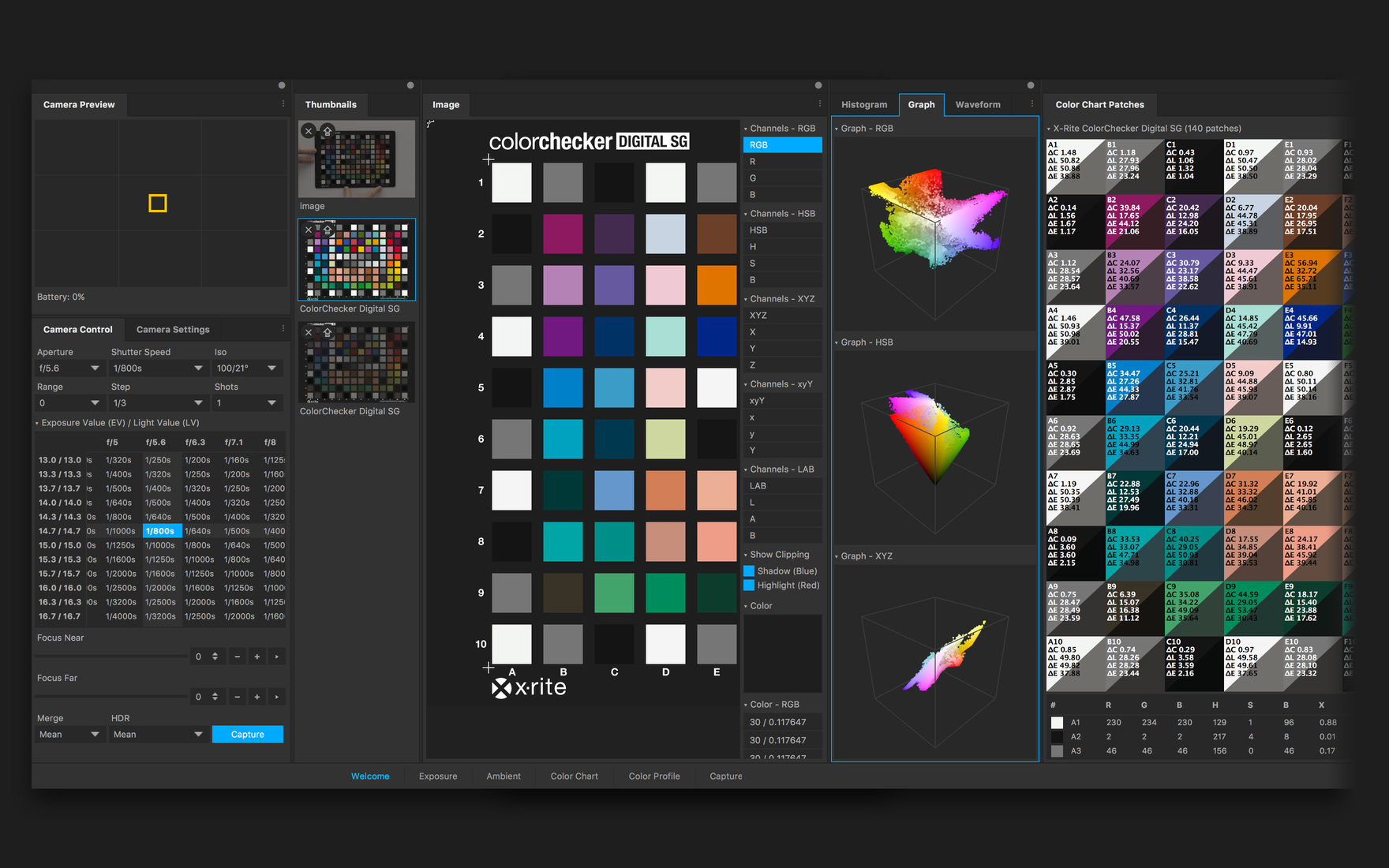Open the Welcome workspace tab
The height and width of the screenshot is (868, 1389).
pyautogui.click(x=370, y=776)
